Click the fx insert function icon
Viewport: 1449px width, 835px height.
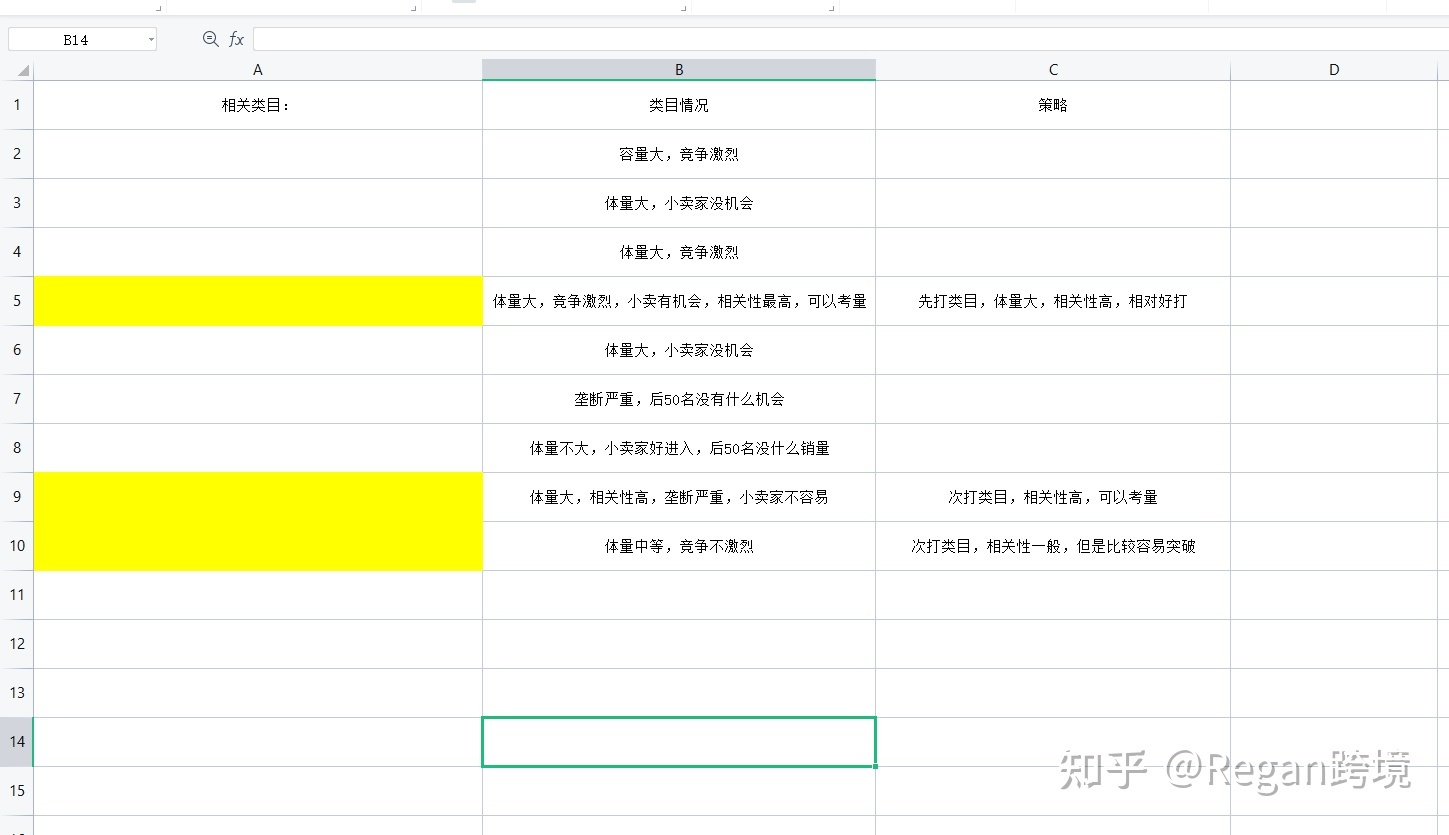(236, 39)
